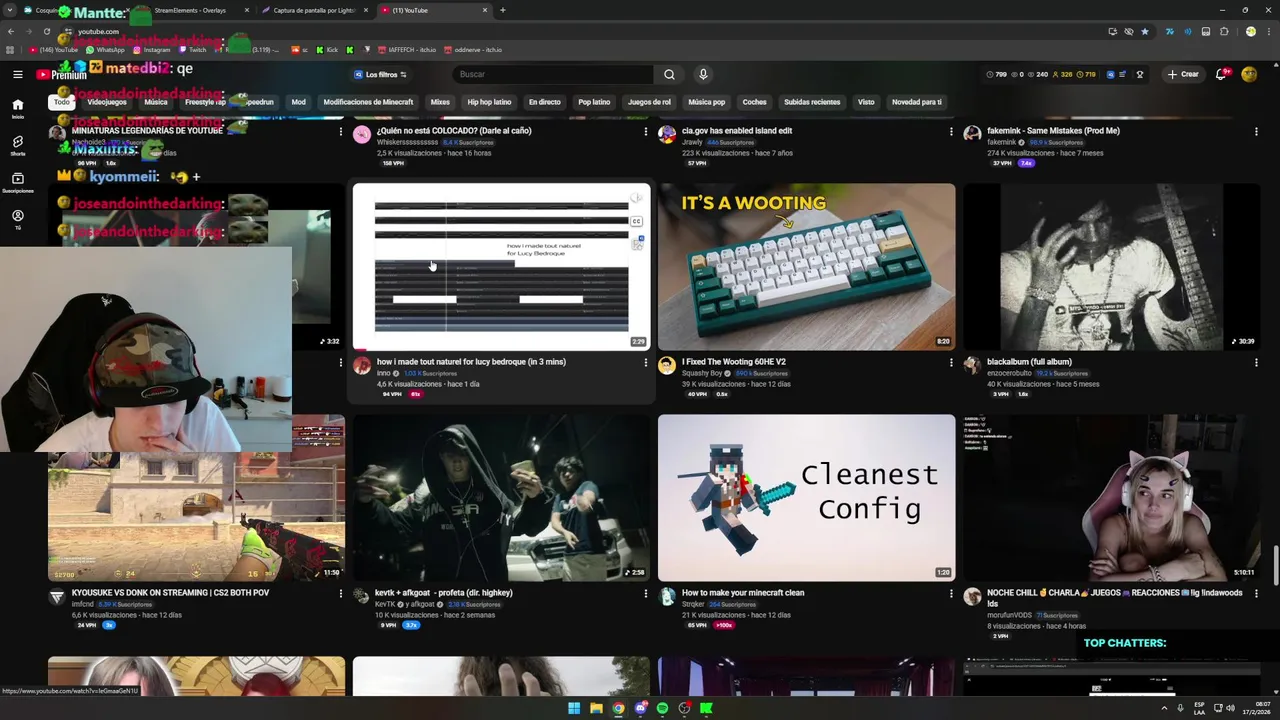Image resolution: width=1280 pixels, height=720 pixels.
Task: Open Spotify from the taskbar
Action: coord(662,708)
